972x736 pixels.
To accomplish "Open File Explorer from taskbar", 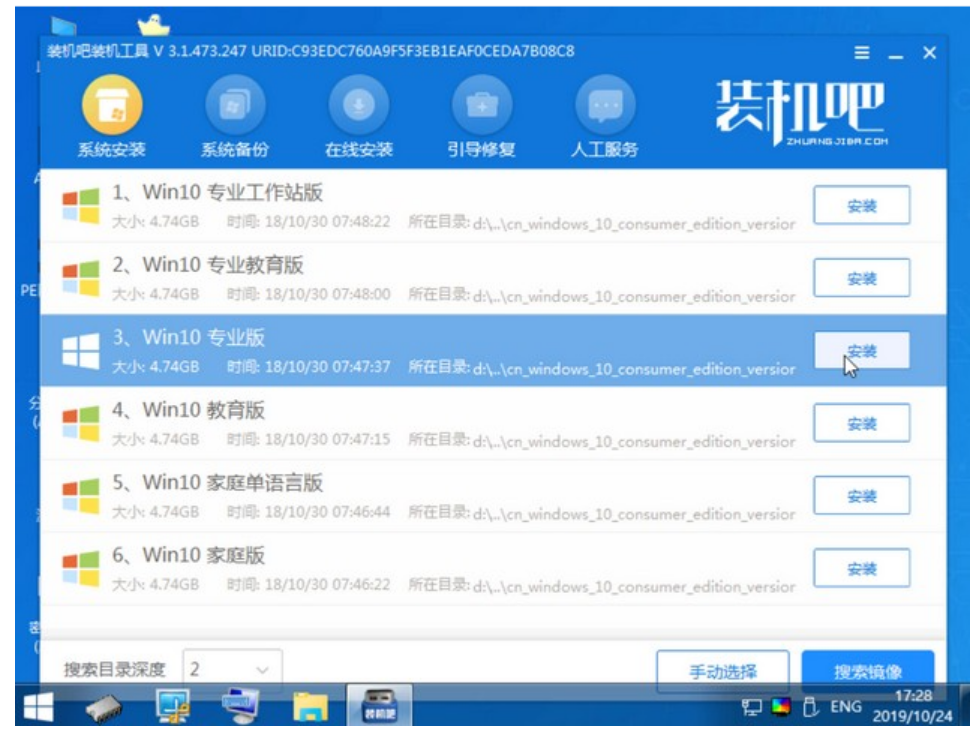I will (311, 707).
